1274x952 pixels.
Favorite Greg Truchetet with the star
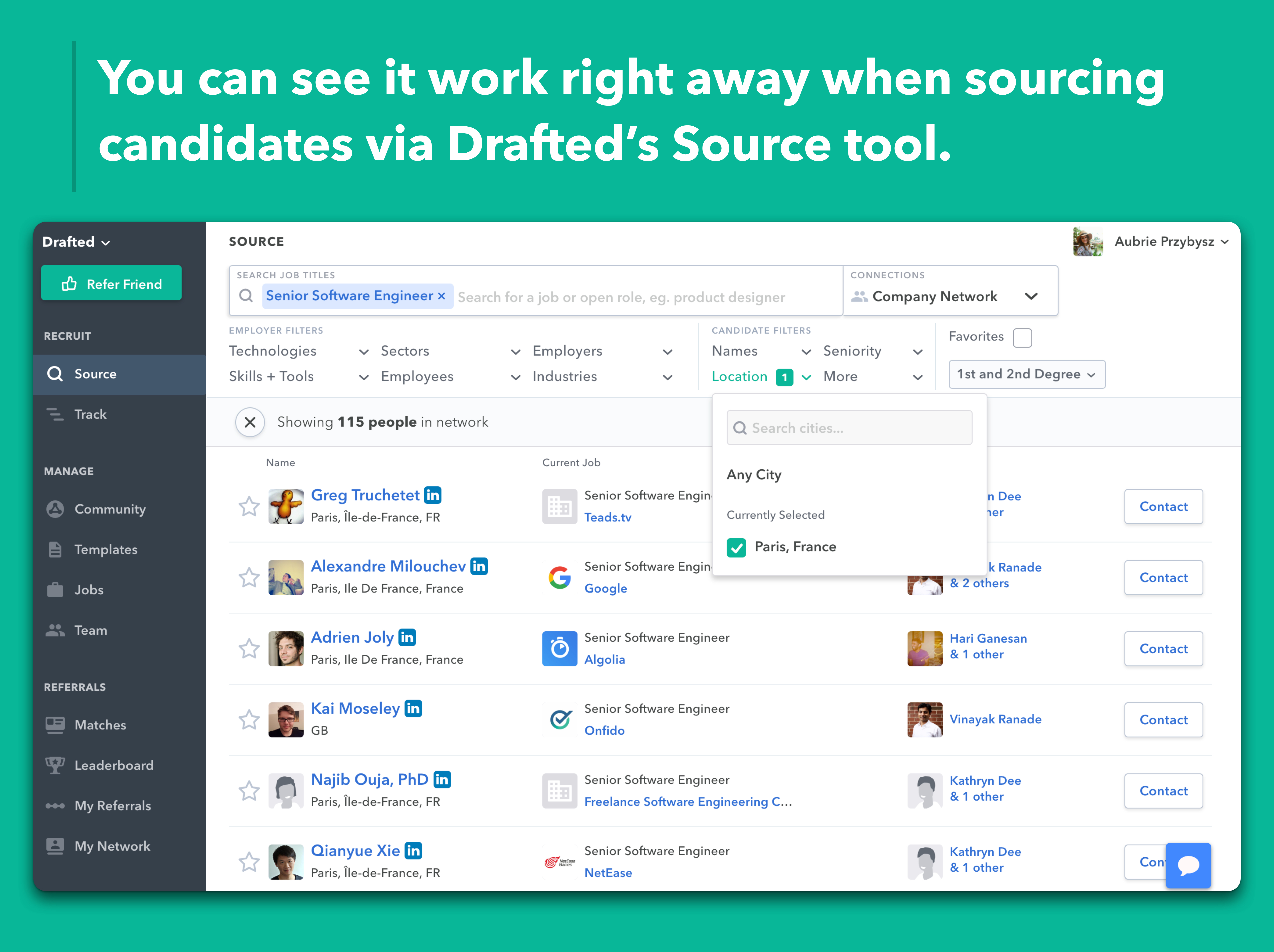[x=249, y=507]
